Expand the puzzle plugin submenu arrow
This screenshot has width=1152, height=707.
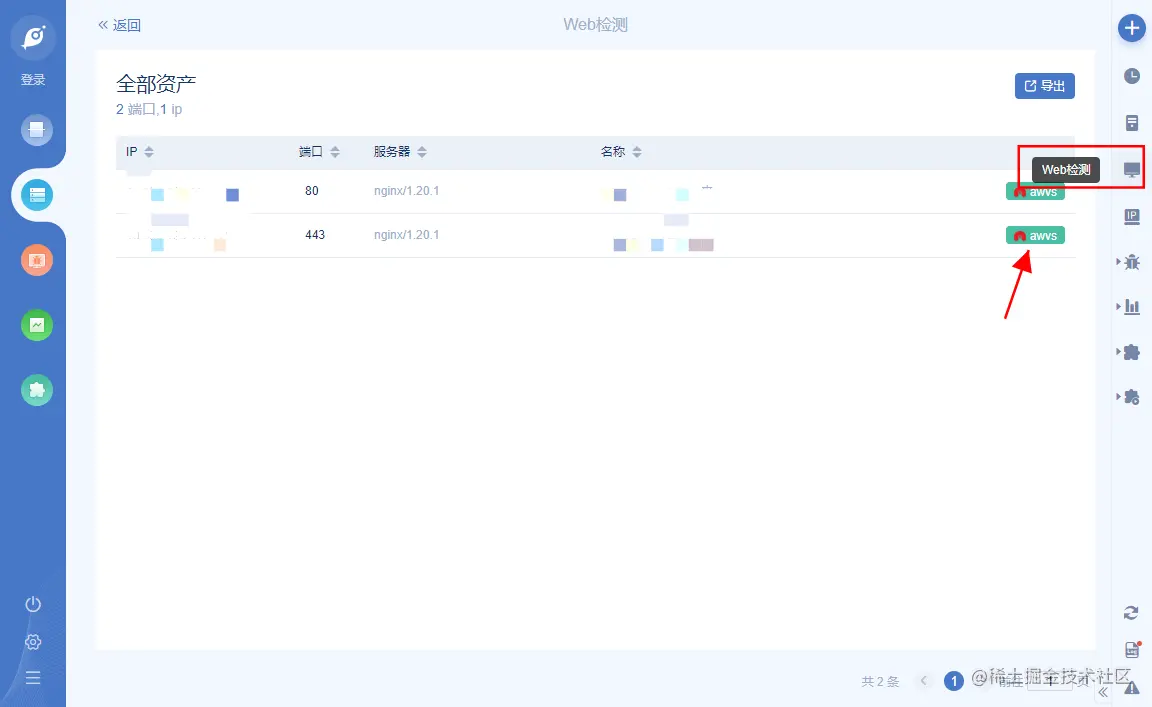[x=1118, y=351]
